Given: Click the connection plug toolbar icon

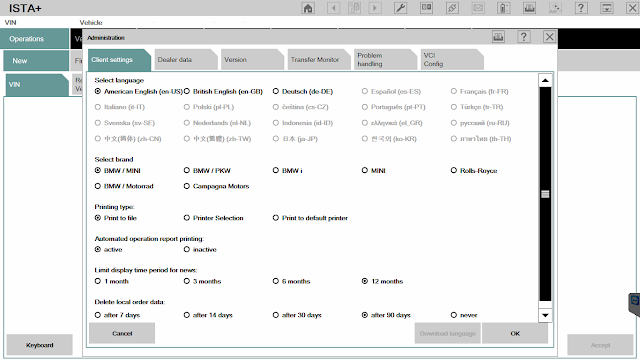Looking at the screenshot, I should point(452,8).
